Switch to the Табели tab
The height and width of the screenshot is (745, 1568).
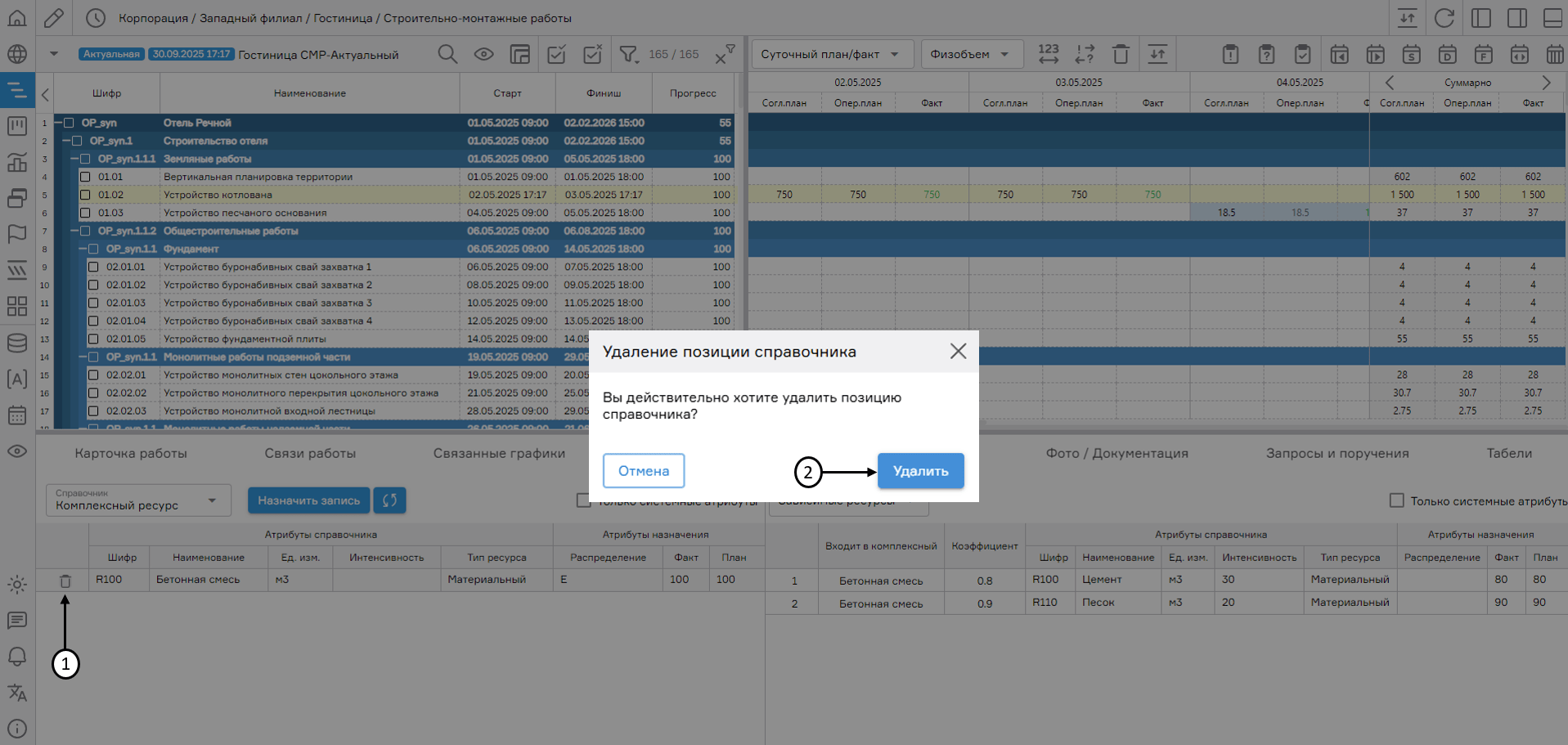point(1509,452)
